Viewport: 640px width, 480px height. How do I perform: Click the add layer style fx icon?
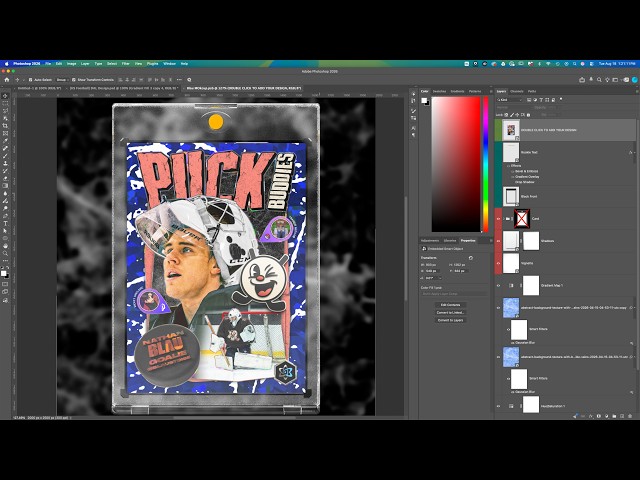591,416
